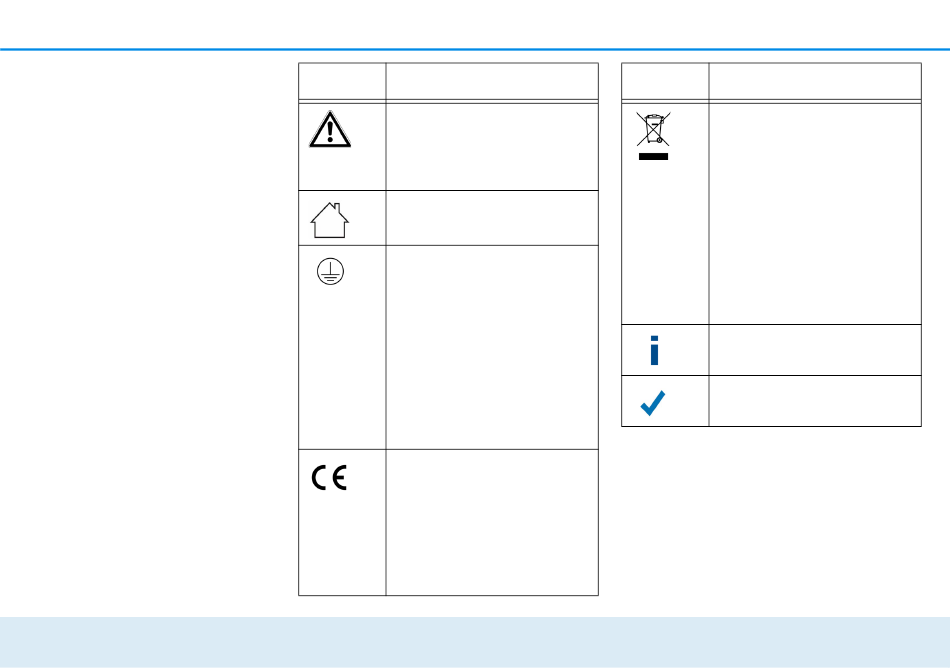Screen dimensions: 950x668
Task: Click the left table's wide header cell
Action: tap(491, 81)
